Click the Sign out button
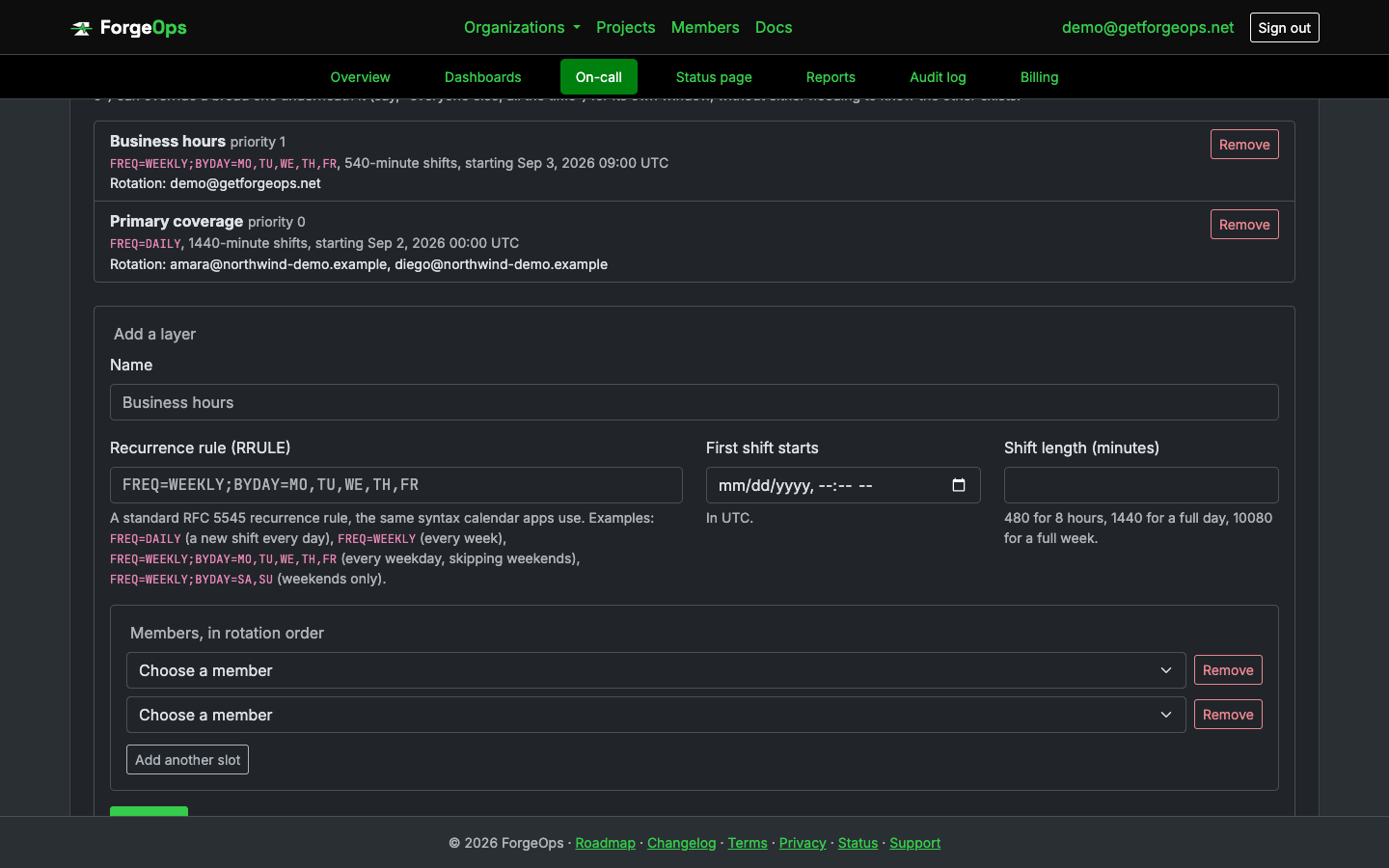 1284,27
